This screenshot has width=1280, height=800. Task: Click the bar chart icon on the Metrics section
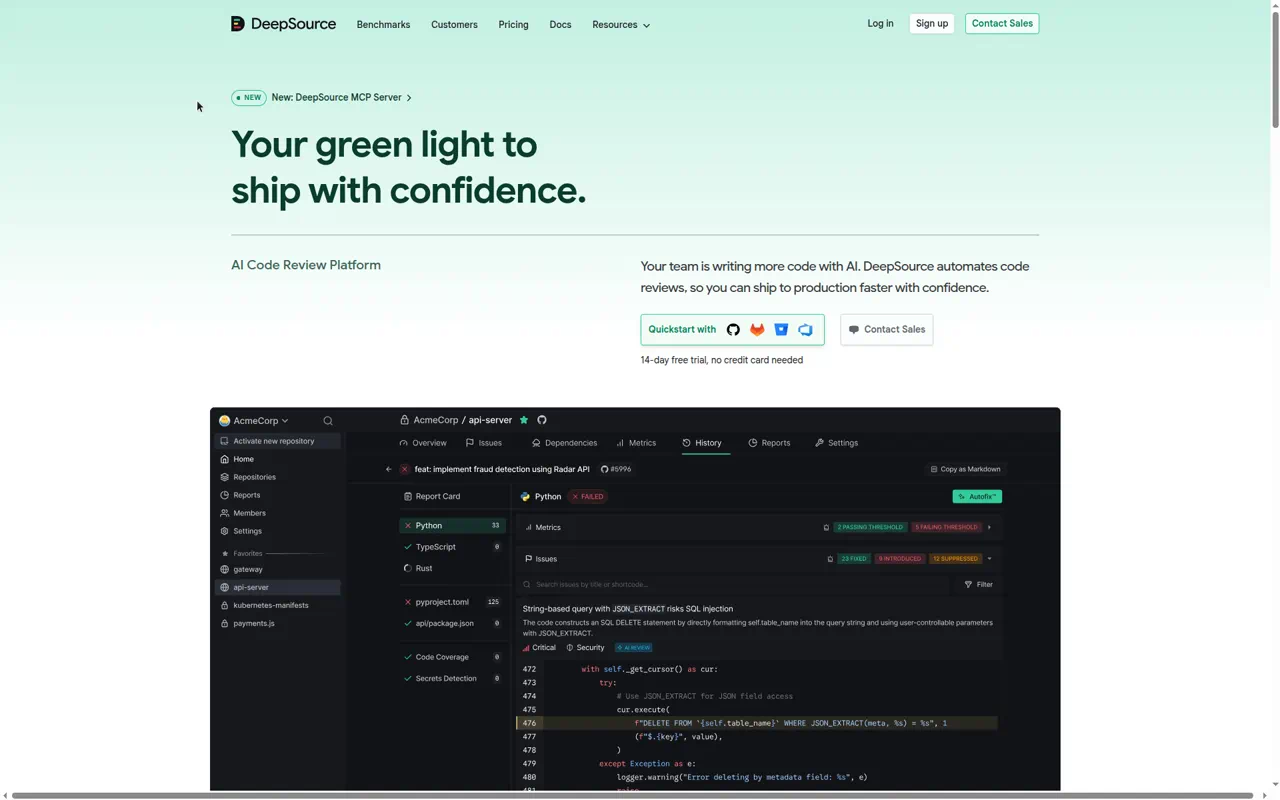coord(528,527)
